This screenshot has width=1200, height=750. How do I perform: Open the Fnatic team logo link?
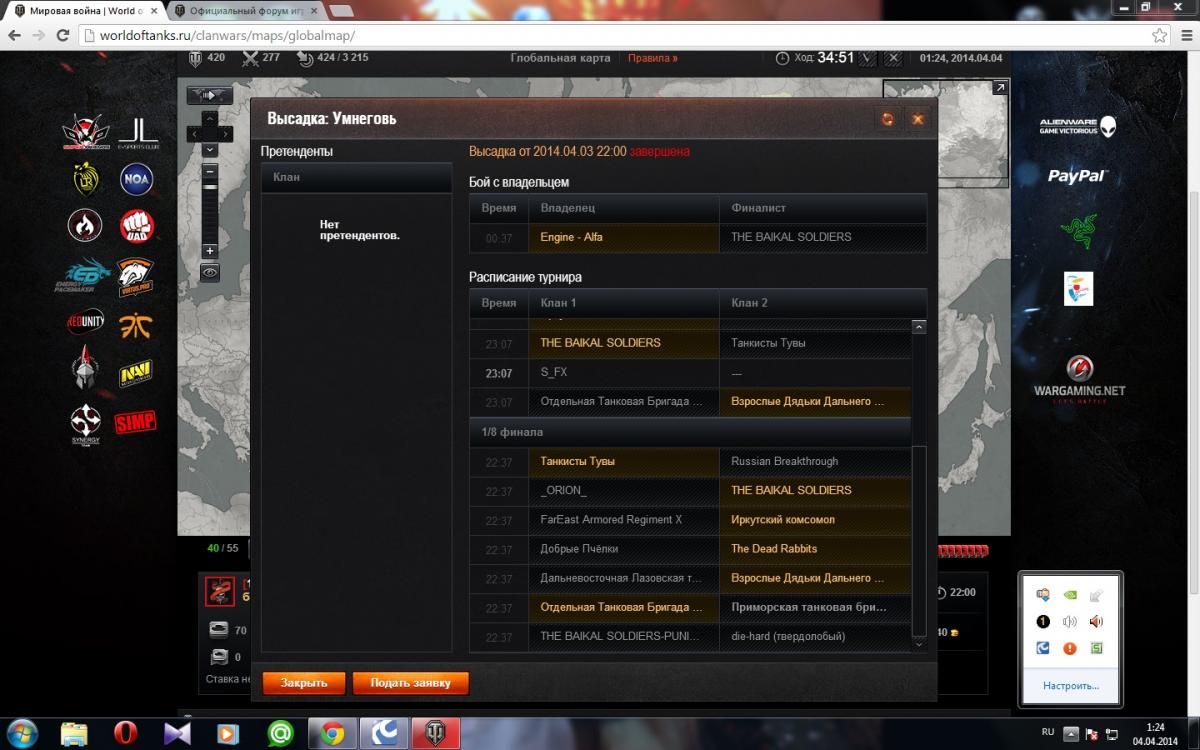pos(136,324)
